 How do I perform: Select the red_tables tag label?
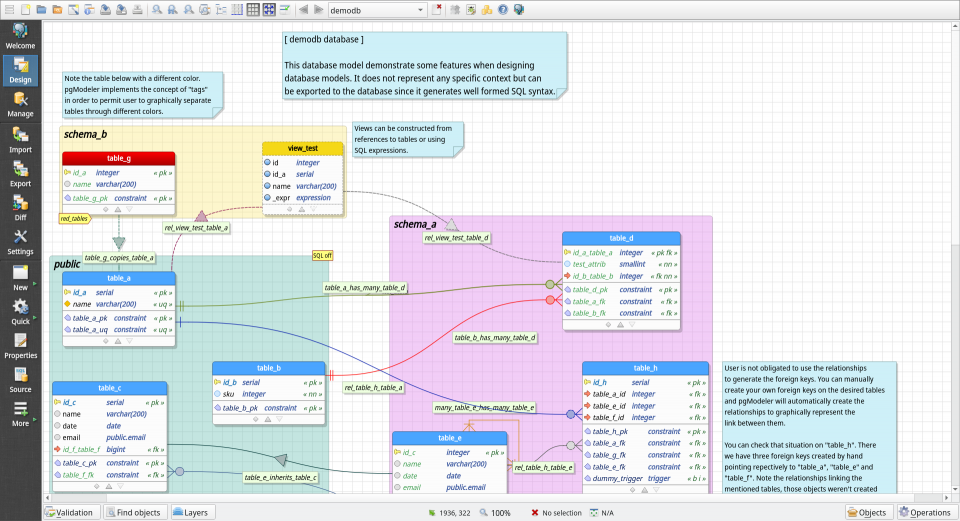pyautogui.click(x=74, y=218)
